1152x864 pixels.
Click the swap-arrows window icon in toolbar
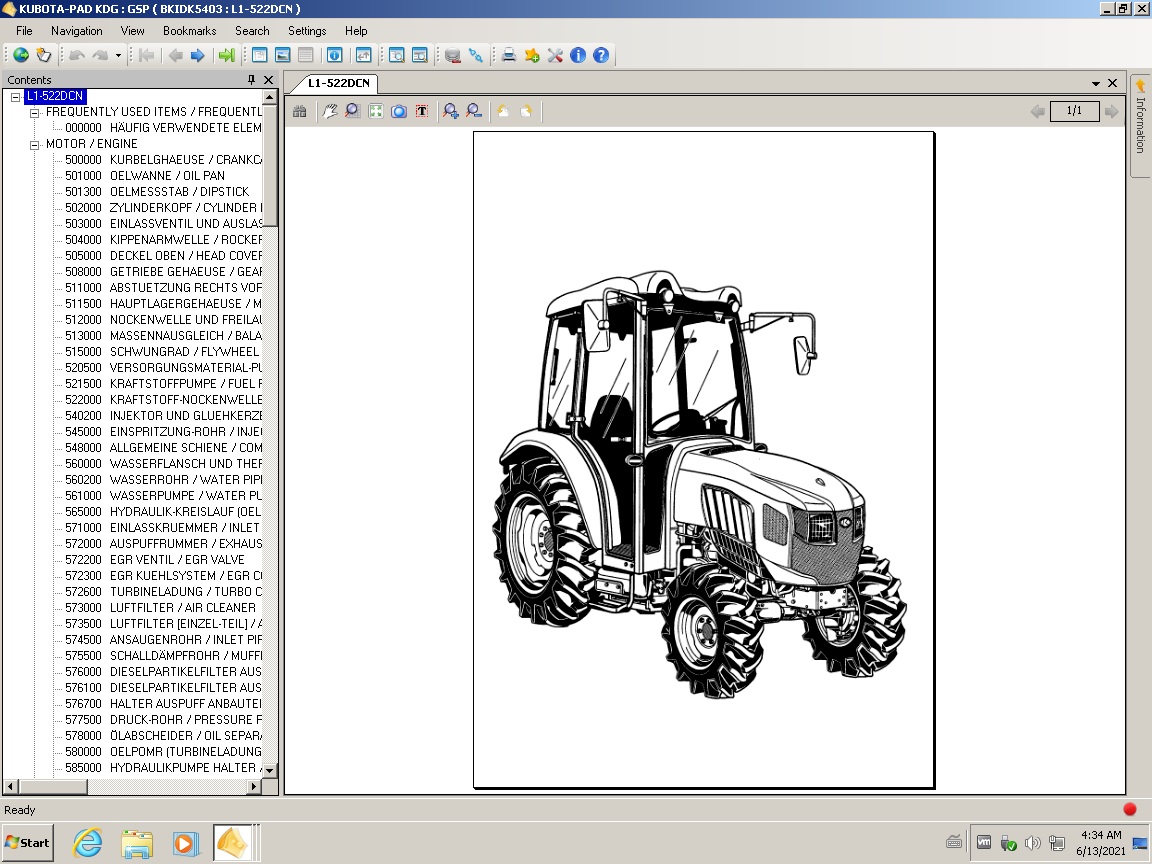(x=364, y=55)
